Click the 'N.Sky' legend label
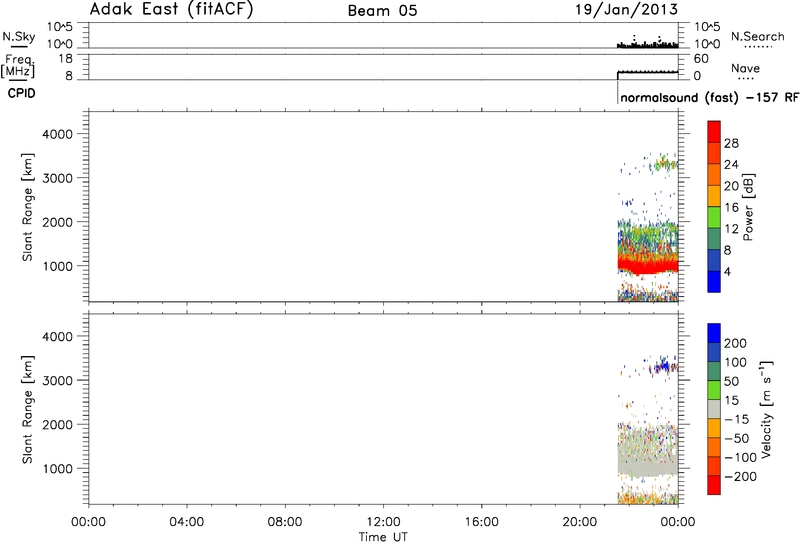 [19, 37]
